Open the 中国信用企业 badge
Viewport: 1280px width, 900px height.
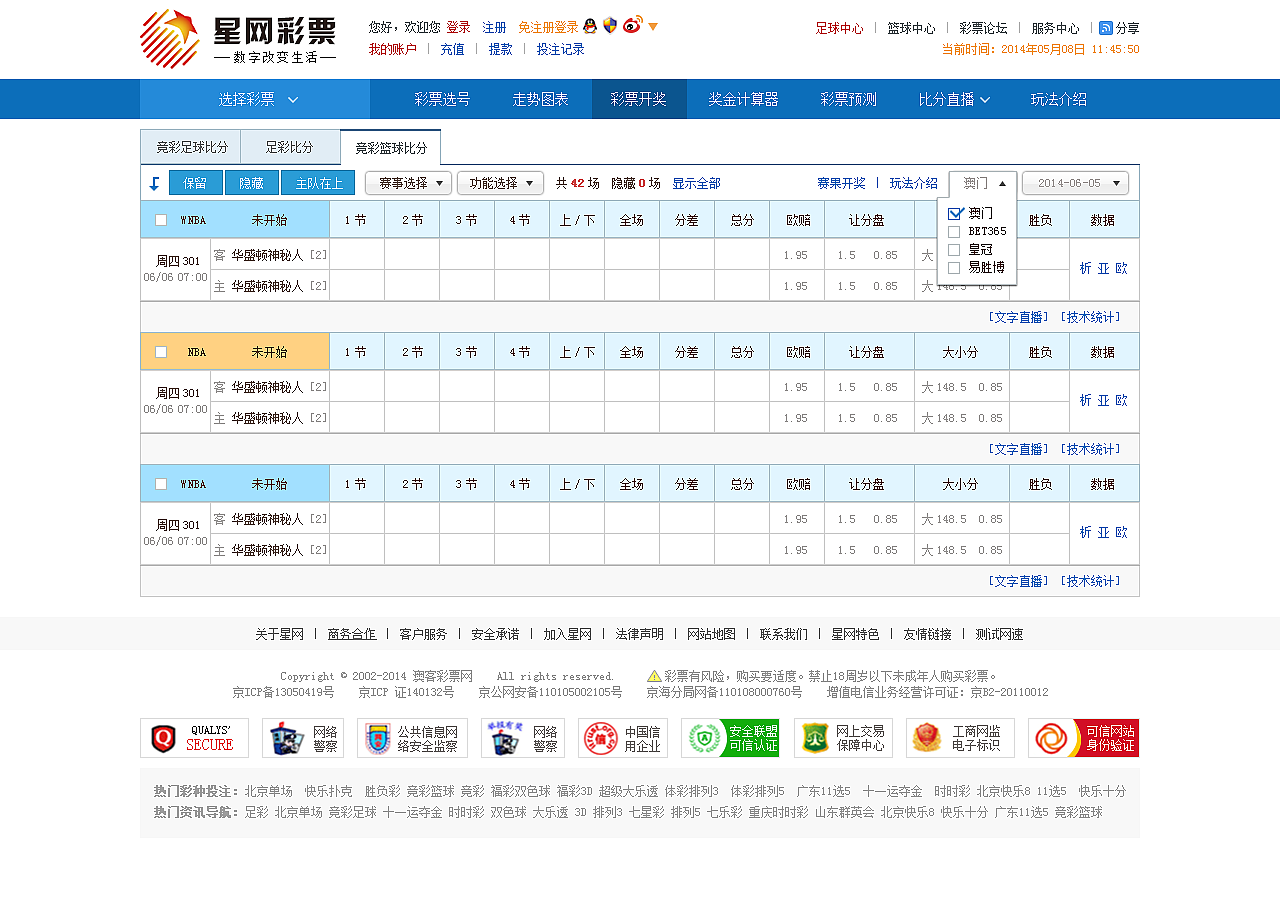[623, 738]
